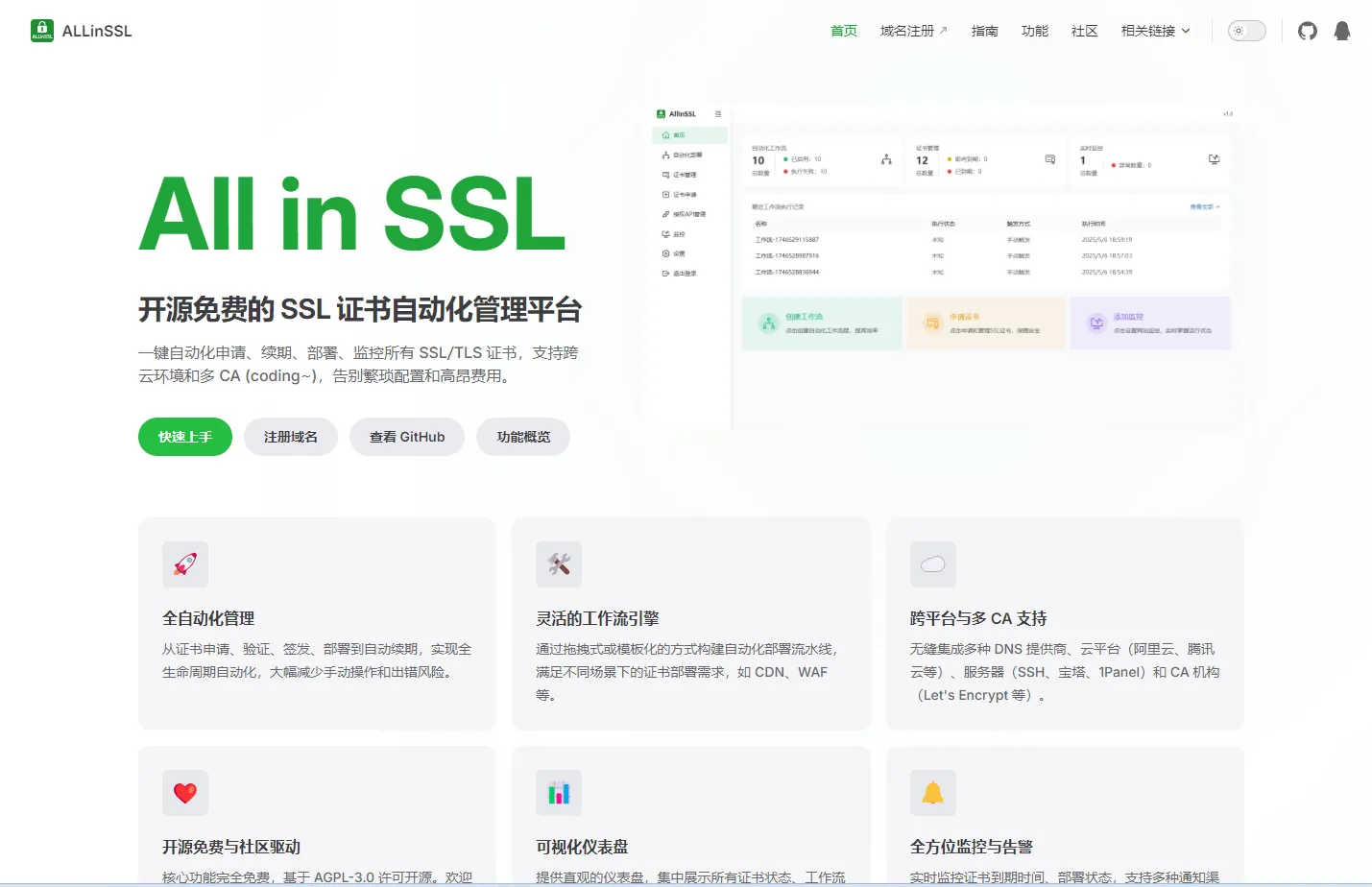Click the cloud icon in 跨平台与多 CA 支持 card
1372x887 pixels.
pyautogui.click(x=933, y=564)
